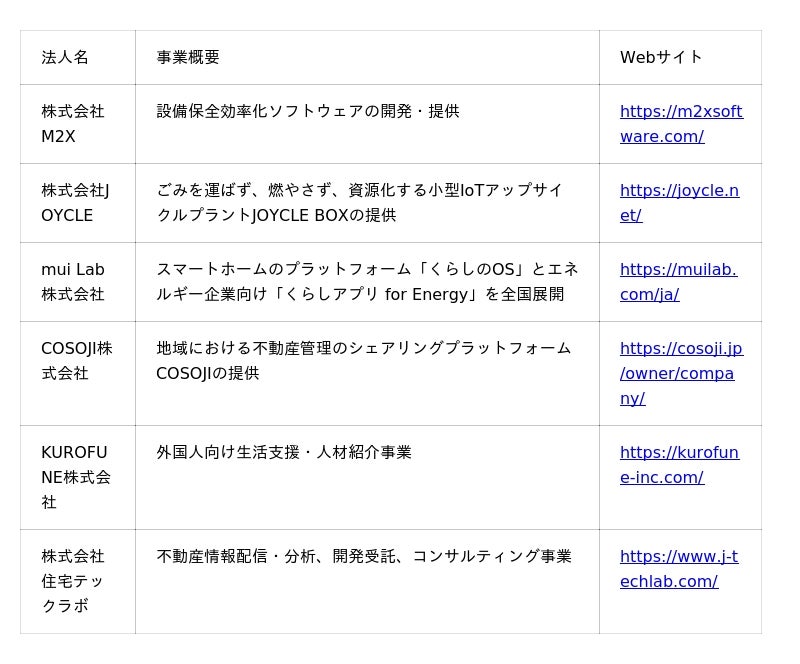Click the 株式会社住宅テックラボ name cell

coord(72,581)
